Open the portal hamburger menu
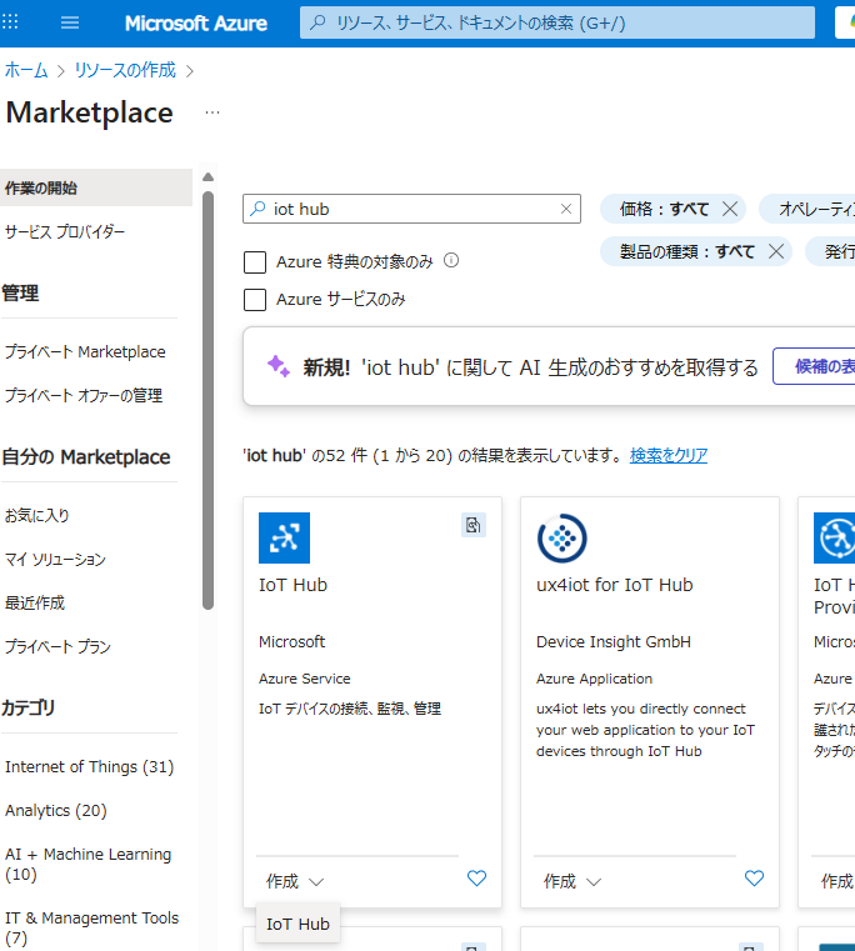The image size is (855, 951). [x=70, y=22]
